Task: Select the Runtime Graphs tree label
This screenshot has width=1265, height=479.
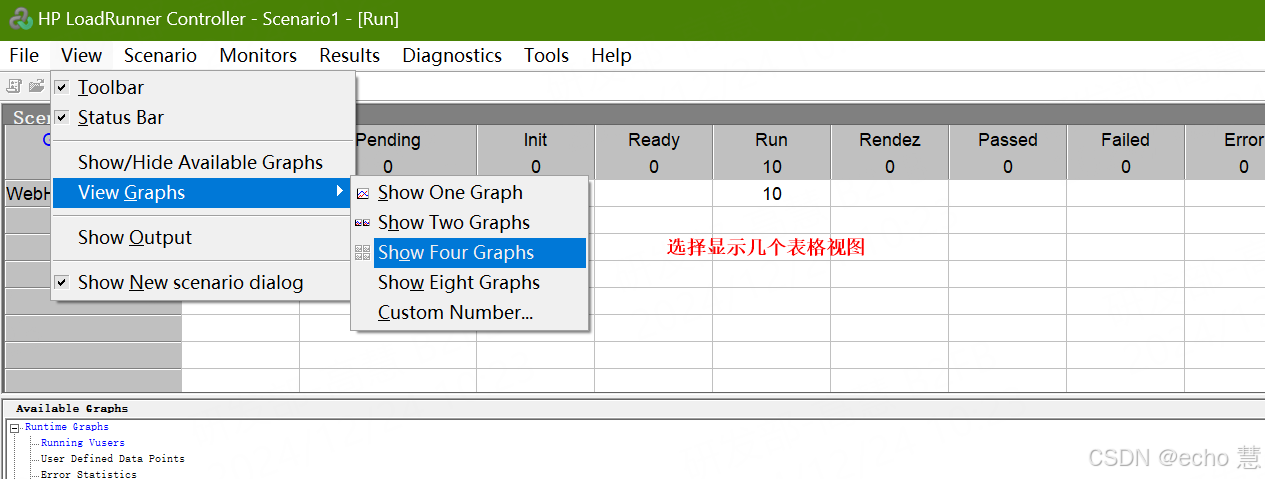Action: click(67, 427)
